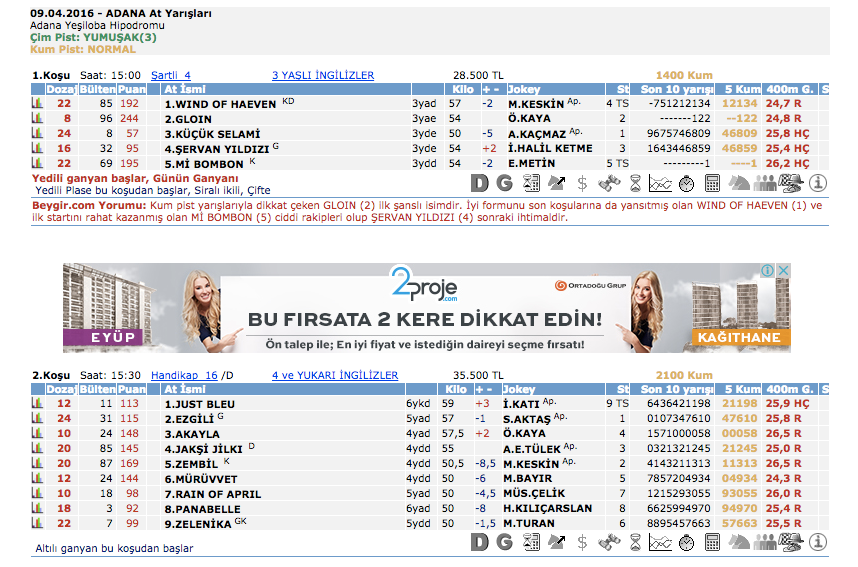Click horse-with-arrow icon under race 2

click(x=556, y=542)
